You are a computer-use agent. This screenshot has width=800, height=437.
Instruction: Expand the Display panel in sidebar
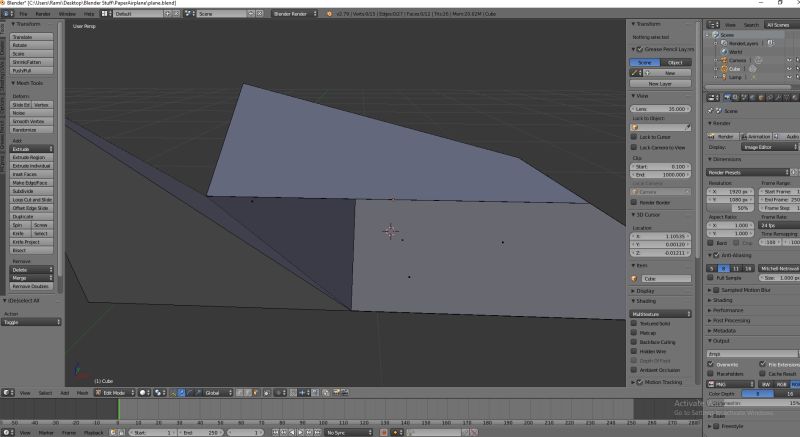[x=644, y=291]
